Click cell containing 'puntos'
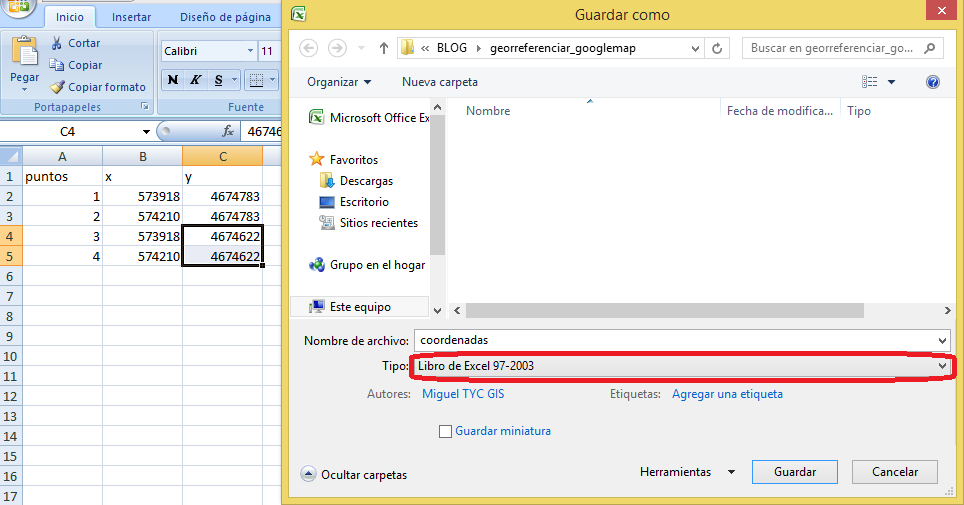 click(x=62, y=177)
